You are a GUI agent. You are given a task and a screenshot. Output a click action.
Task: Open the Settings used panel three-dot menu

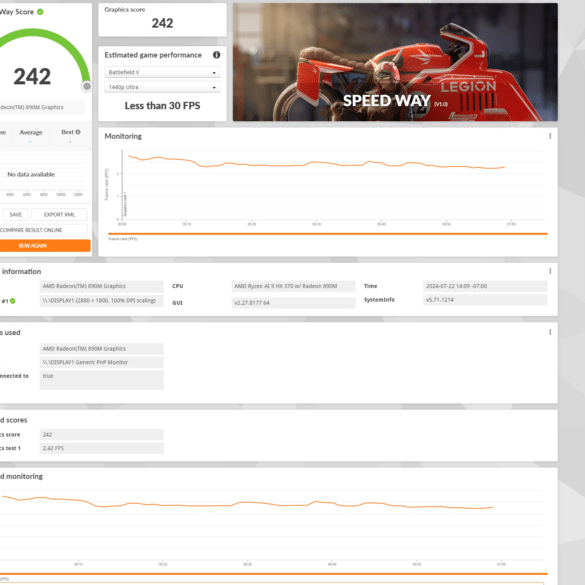click(x=550, y=332)
